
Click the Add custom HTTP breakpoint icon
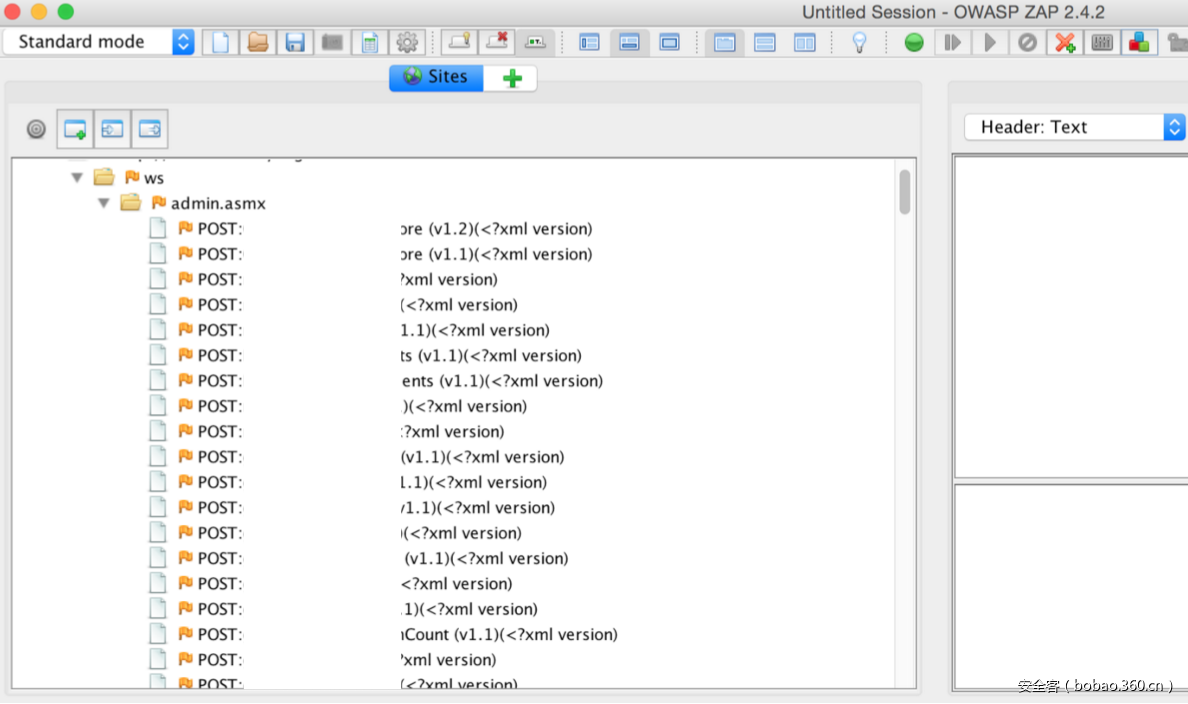point(1065,42)
